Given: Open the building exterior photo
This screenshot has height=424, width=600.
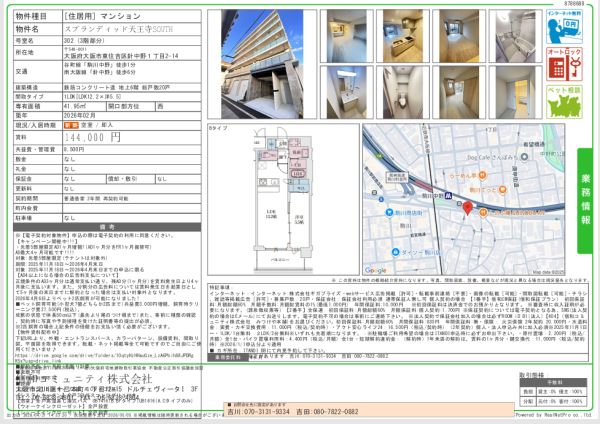Looking at the screenshot, I should coord(262,64).
